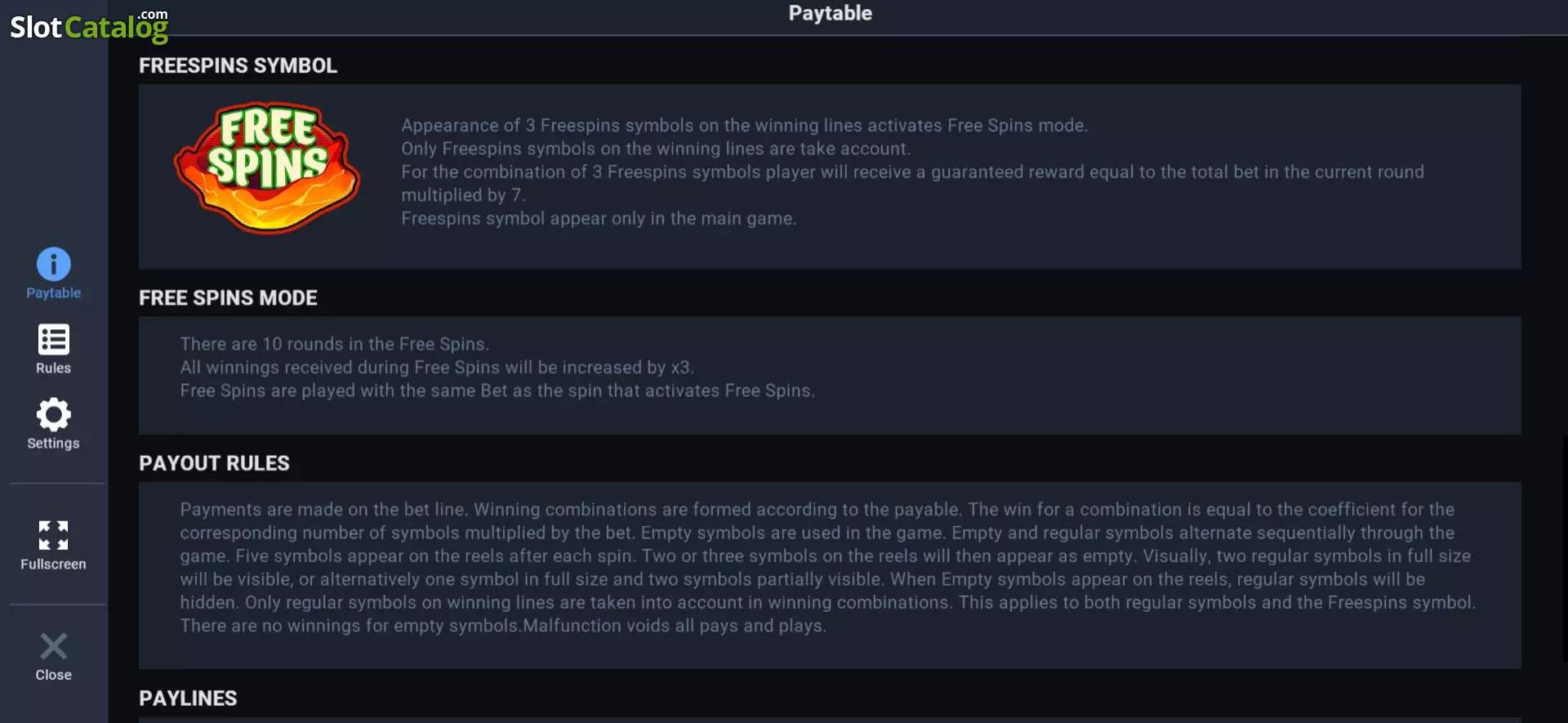Click the Close X icon in sidebar
This screenshot has height=723, width=1568.
coord(54,646)
